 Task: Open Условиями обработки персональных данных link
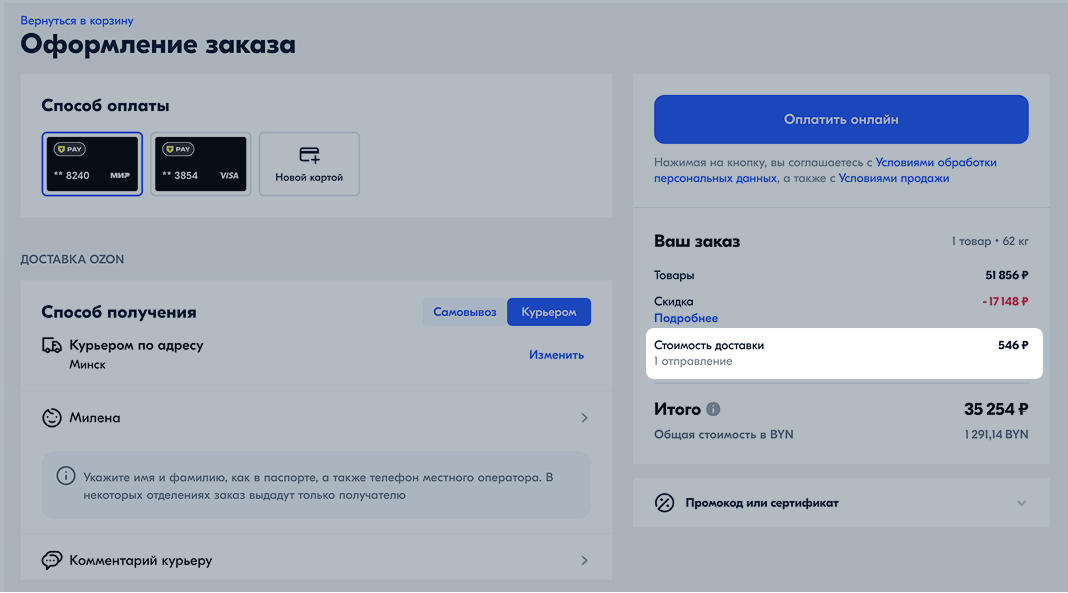(826, 170)
